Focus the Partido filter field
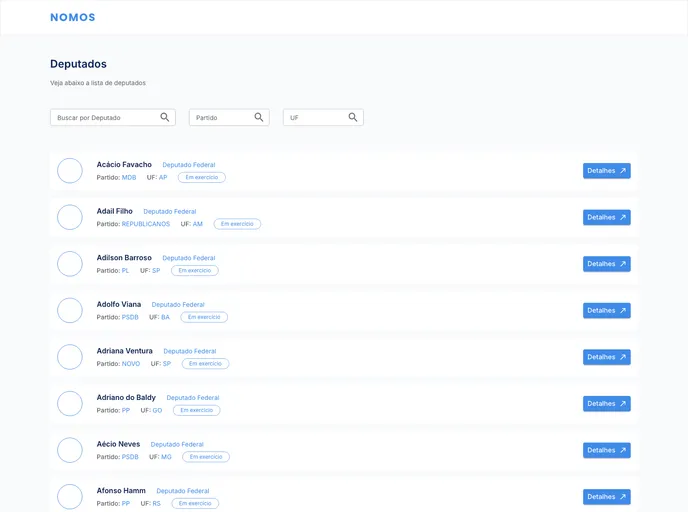Viewport: 688px width, 512px height. [220, 118]
